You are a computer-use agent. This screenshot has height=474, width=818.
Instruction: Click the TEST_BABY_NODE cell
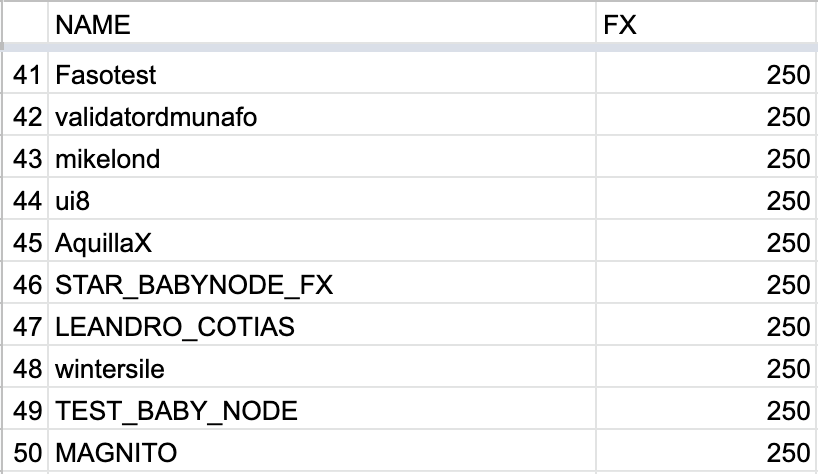pos(321,408)
